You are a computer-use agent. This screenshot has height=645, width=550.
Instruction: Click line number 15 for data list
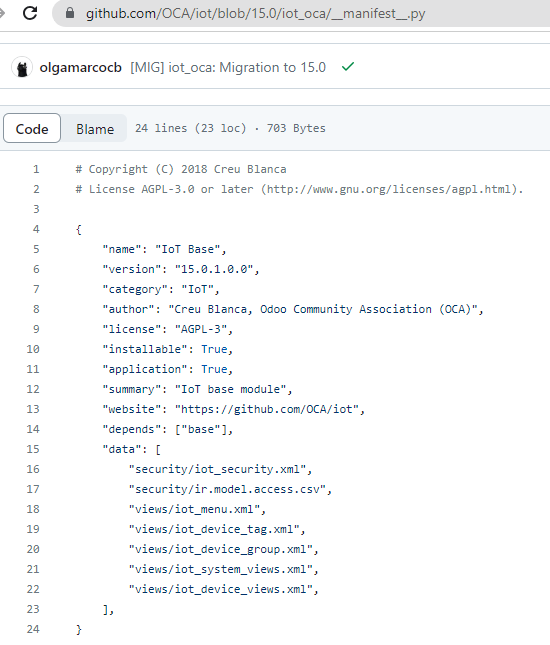pyautogui.click(x=33, y=449)
